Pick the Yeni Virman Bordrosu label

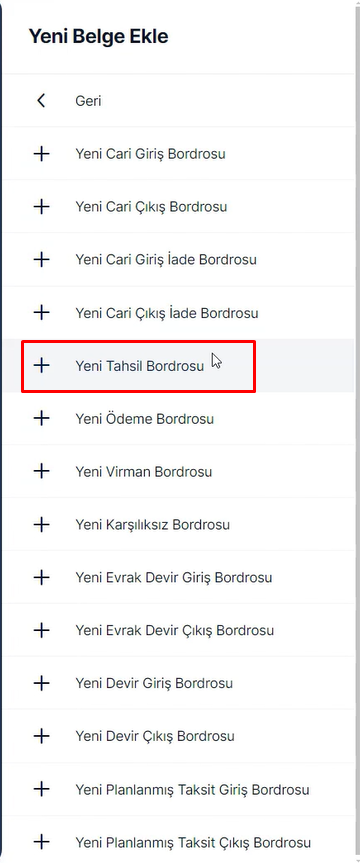pos(144,472)
